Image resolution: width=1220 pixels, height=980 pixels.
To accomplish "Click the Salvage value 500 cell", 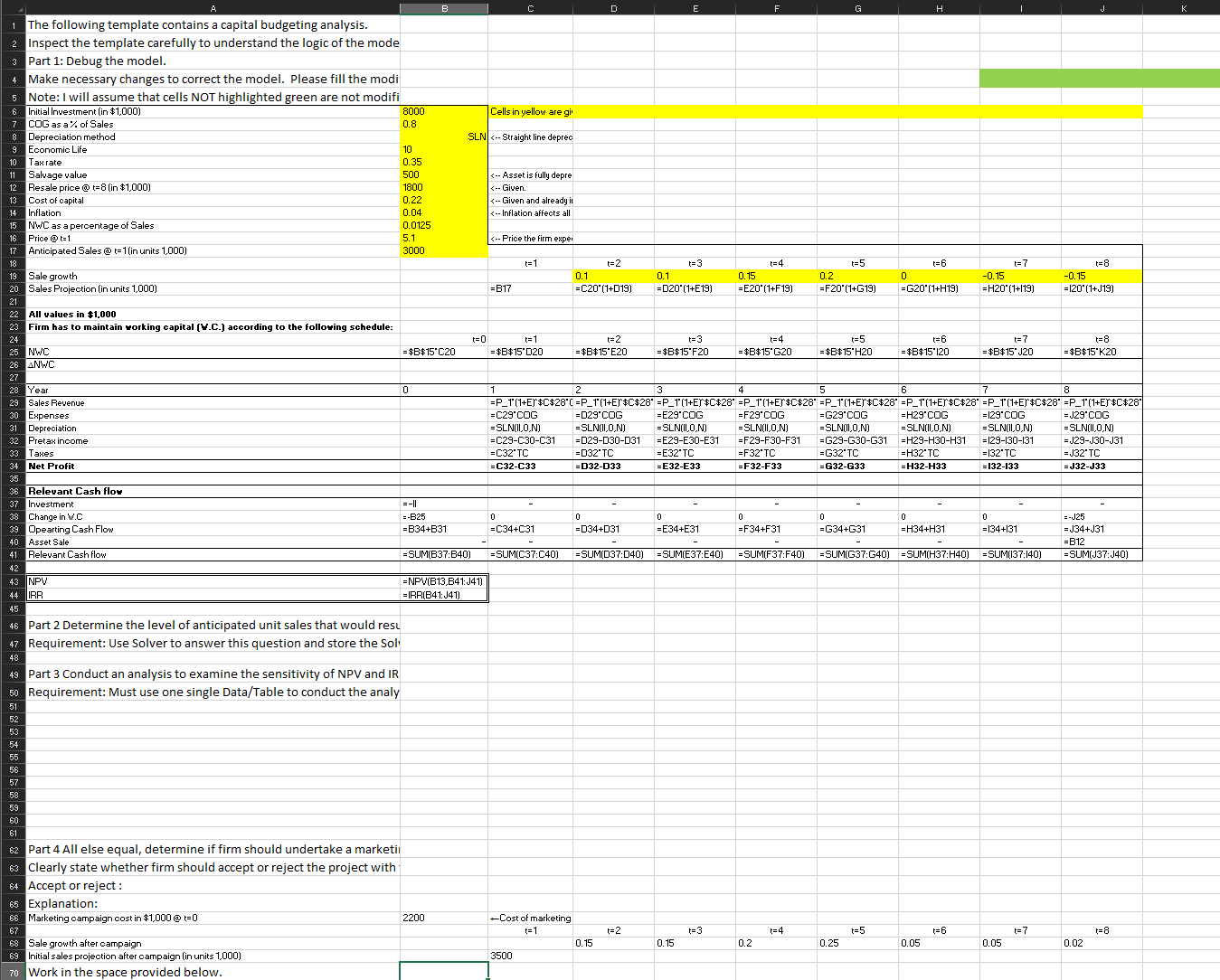I will [x=444, y=174].
